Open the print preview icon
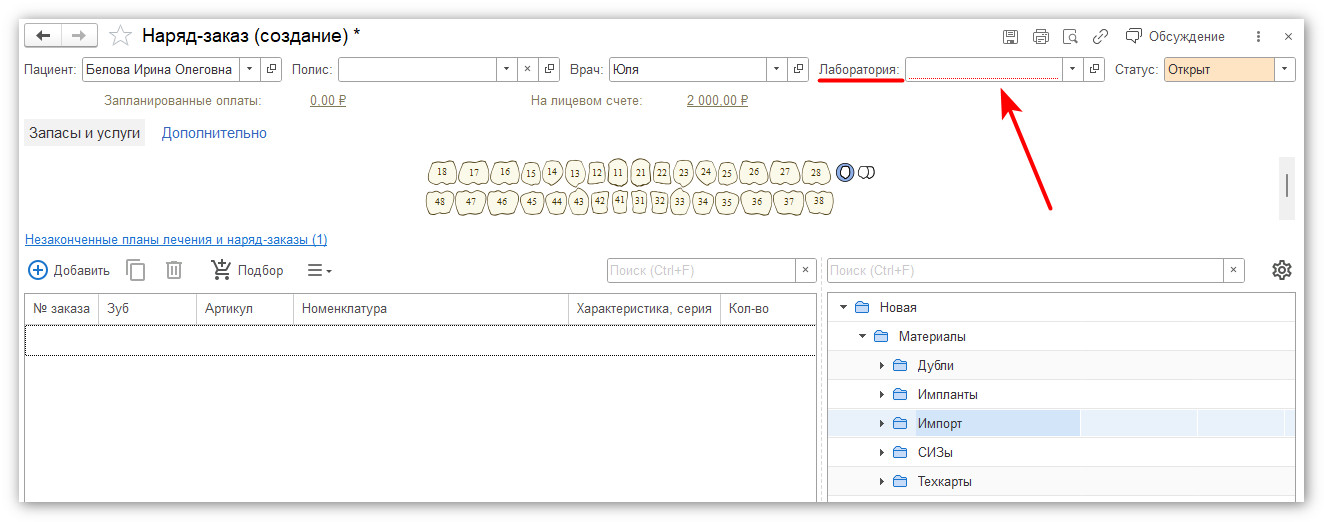 pyautogui.click(x=1070, y=36)
